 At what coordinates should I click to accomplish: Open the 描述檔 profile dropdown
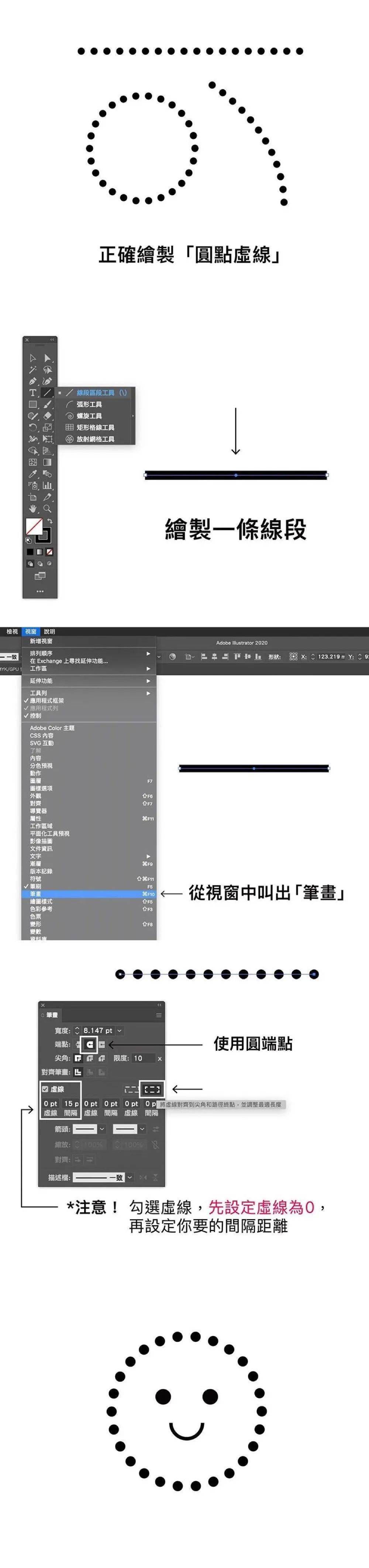[130, 1177]
